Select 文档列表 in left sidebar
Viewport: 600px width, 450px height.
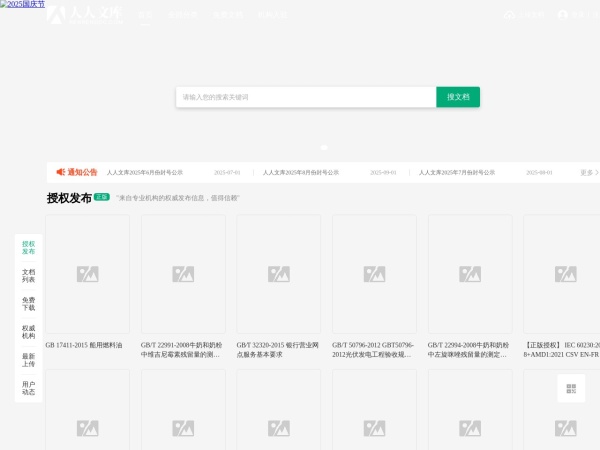tap(28, 276)
